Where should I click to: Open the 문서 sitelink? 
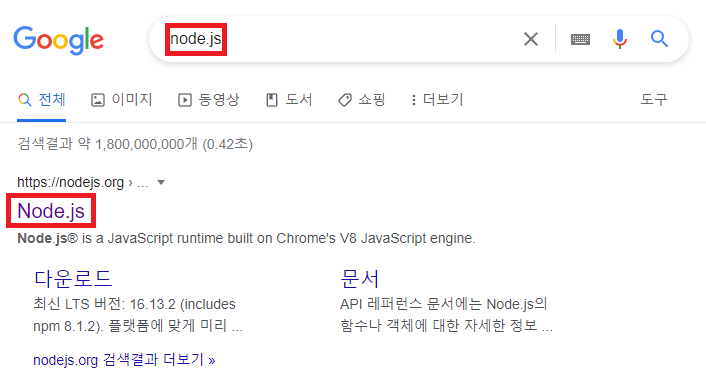click(360, 279)
